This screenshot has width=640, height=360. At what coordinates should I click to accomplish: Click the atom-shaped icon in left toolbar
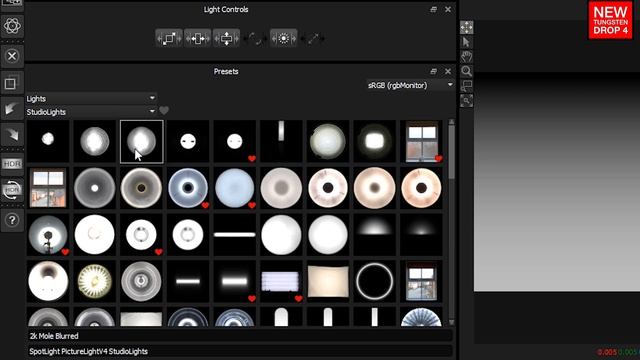coord(12,26)
